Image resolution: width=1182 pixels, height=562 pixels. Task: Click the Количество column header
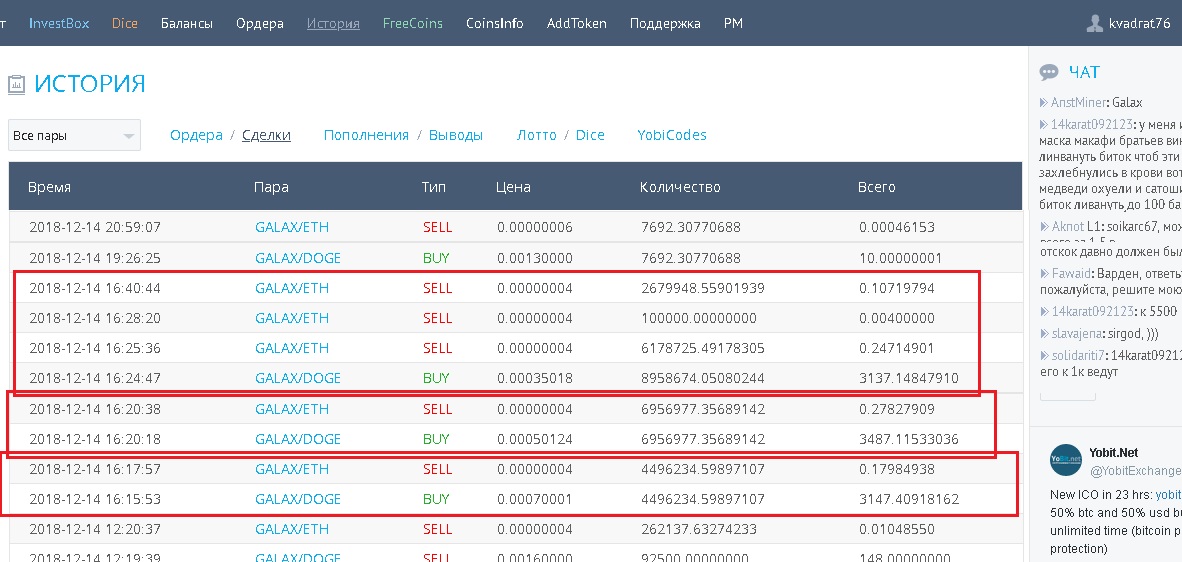pyautogui.click(x=680, y=187)
